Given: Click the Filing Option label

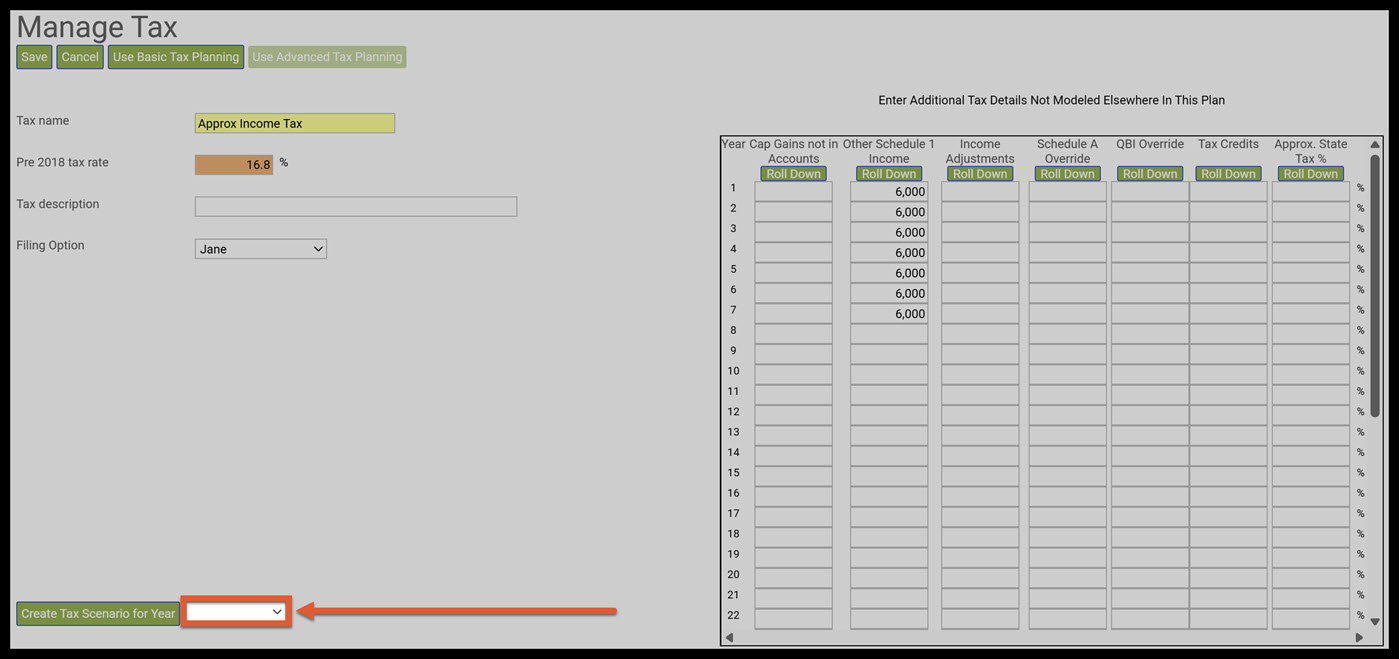Looking at the screenshot, I should 50,245.
